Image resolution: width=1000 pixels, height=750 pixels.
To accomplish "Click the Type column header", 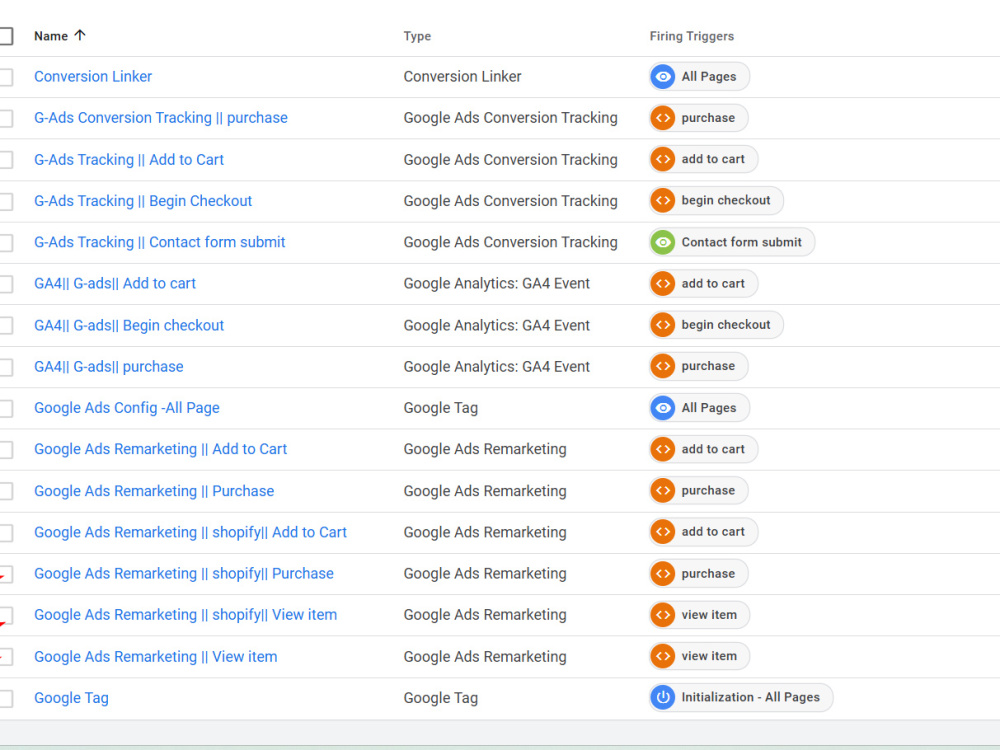I will click(417, 36).
